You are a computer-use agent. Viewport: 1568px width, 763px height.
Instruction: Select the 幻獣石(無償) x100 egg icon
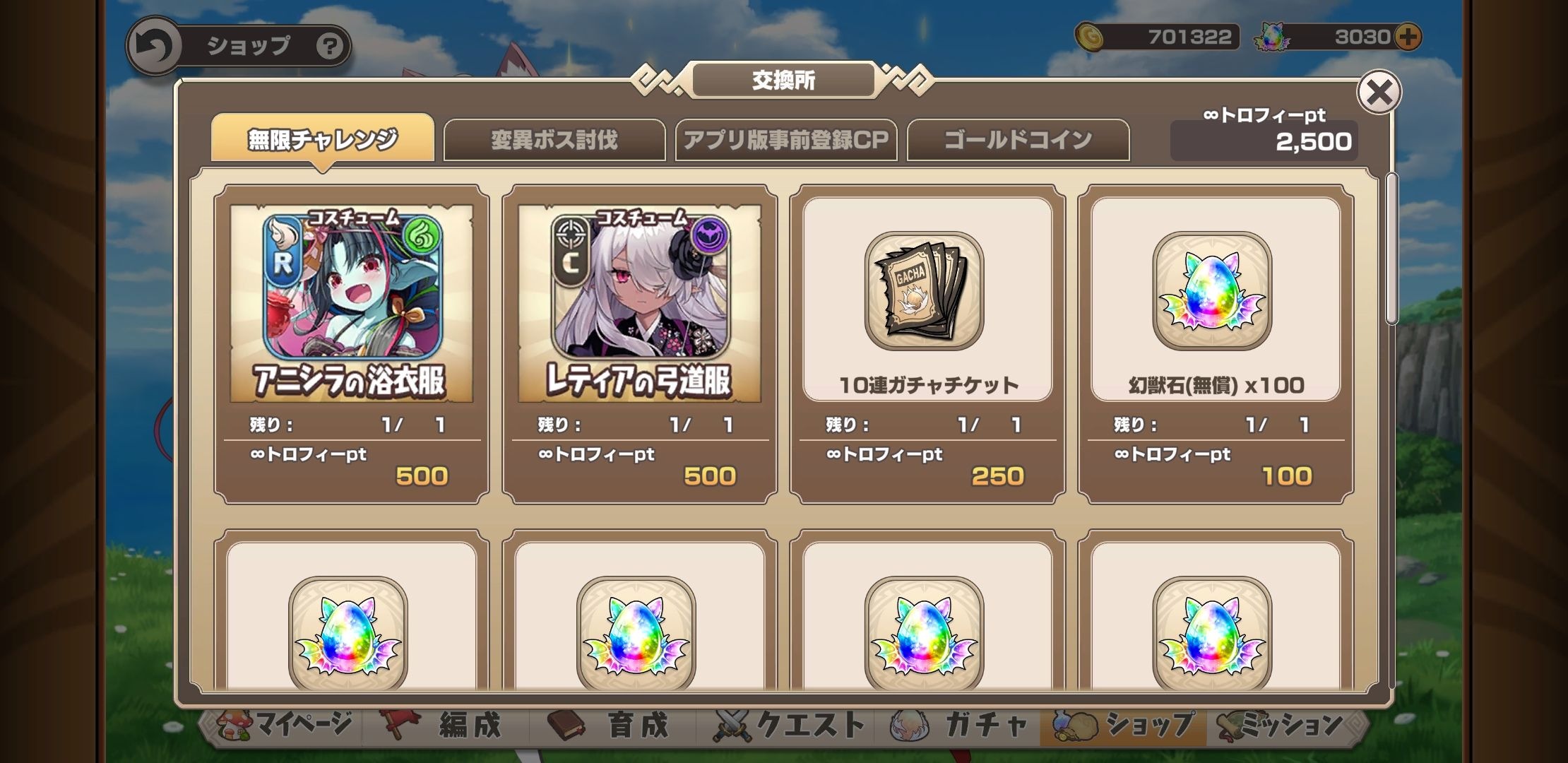(1212, 290)
